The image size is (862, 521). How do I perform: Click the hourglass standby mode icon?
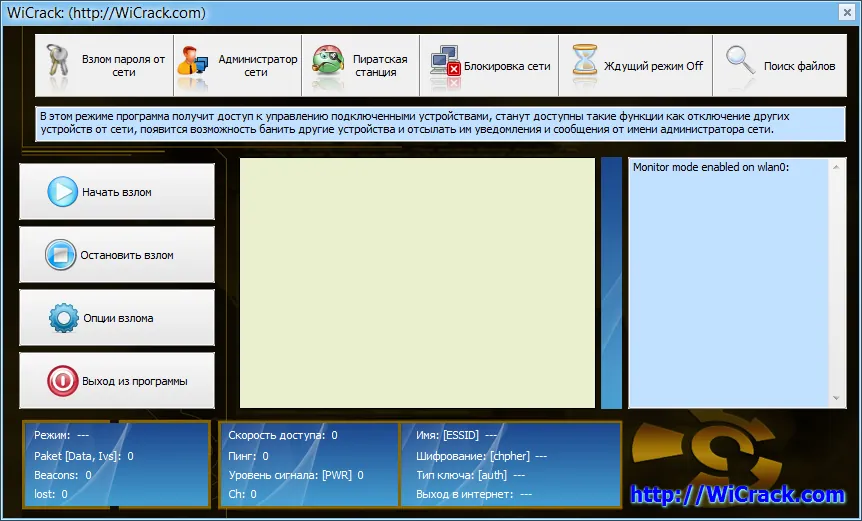pyautogui.click(x=584, y=60)
